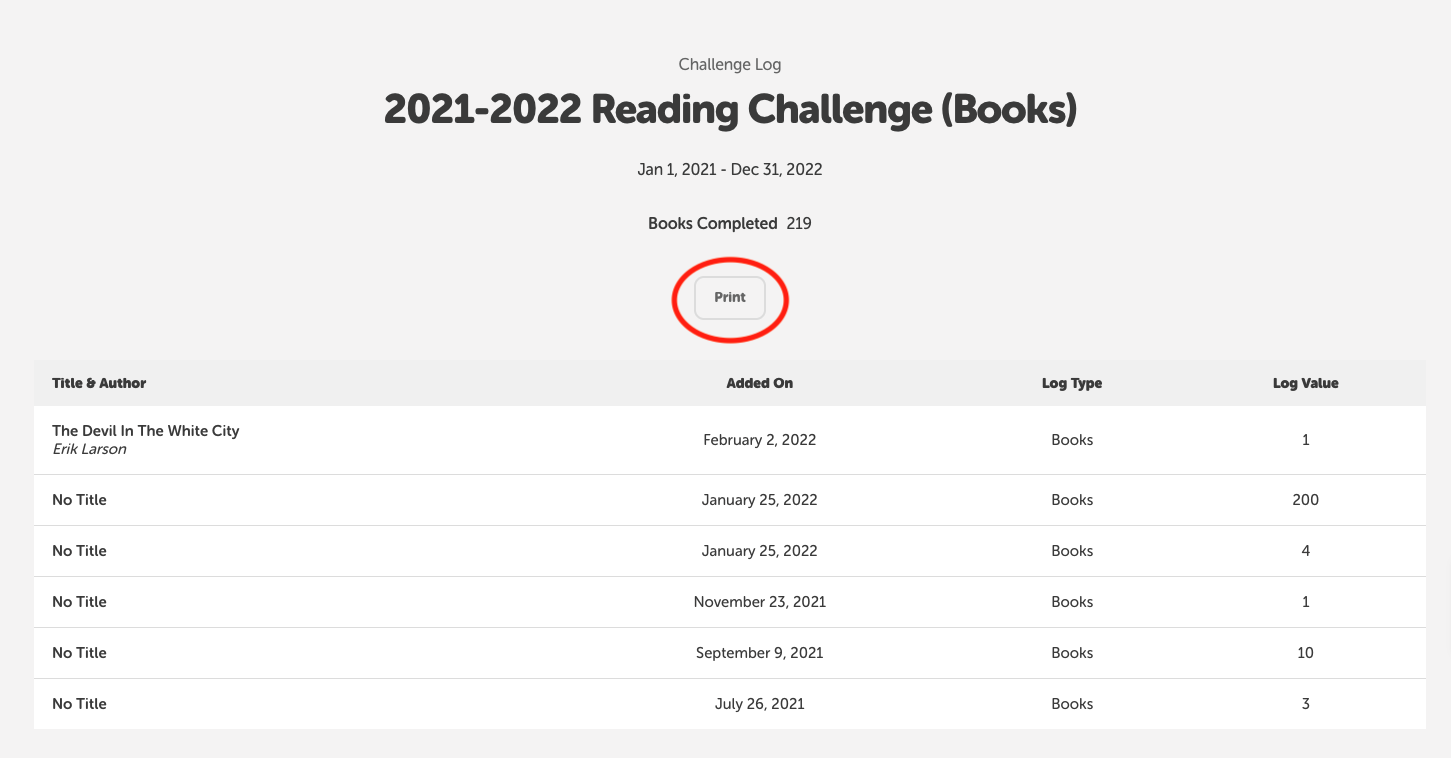Select the date range Jan 1, 2021 - Dec 31, 2022
The width and height of the screenshot is (1451, 758).
click(729, 169)
